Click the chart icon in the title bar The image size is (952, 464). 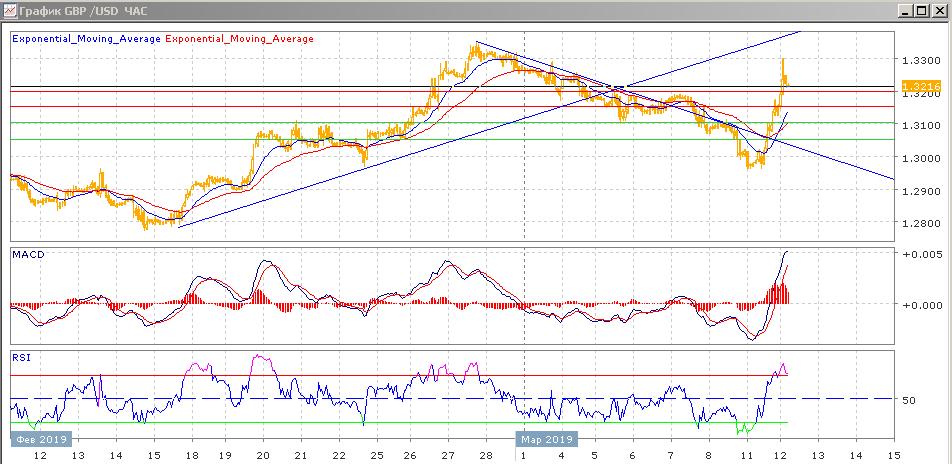pyautogui.click(x=11, y=12)
